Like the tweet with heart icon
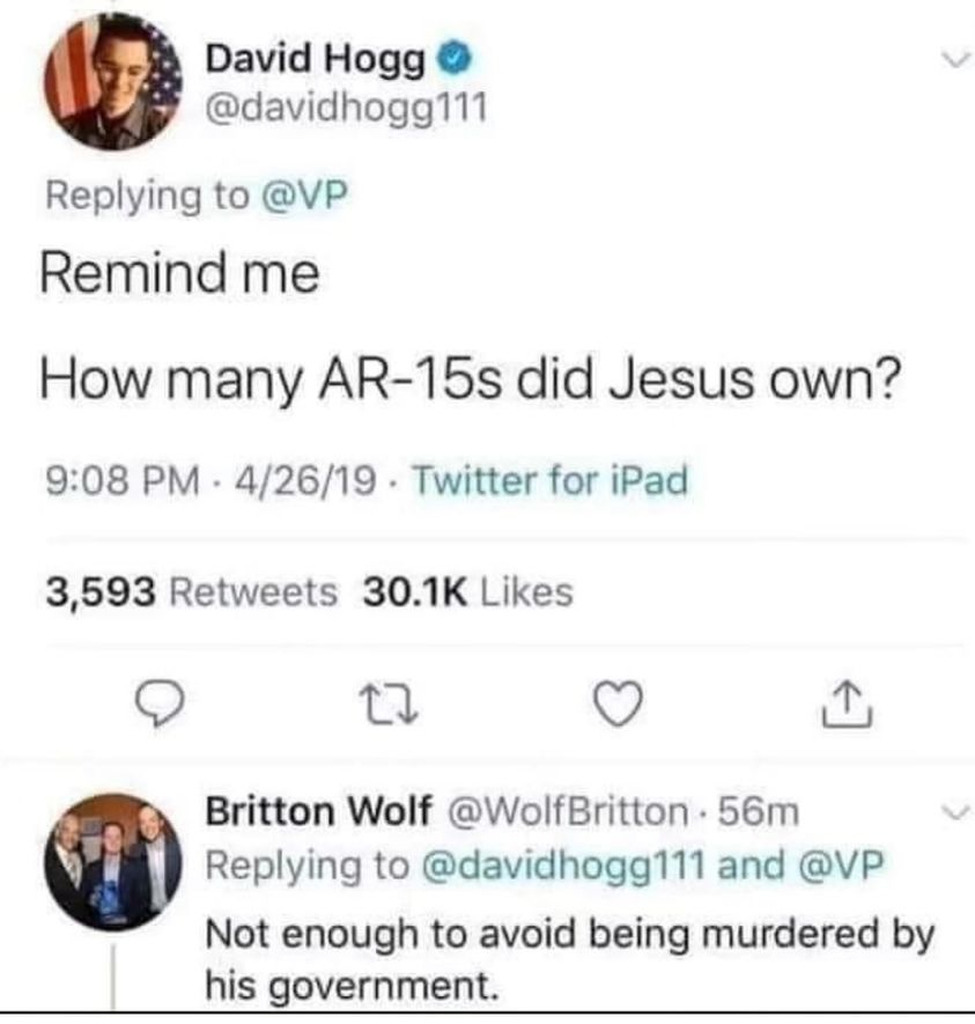Viewport: 975px width, 1024px height. (618, 703)
